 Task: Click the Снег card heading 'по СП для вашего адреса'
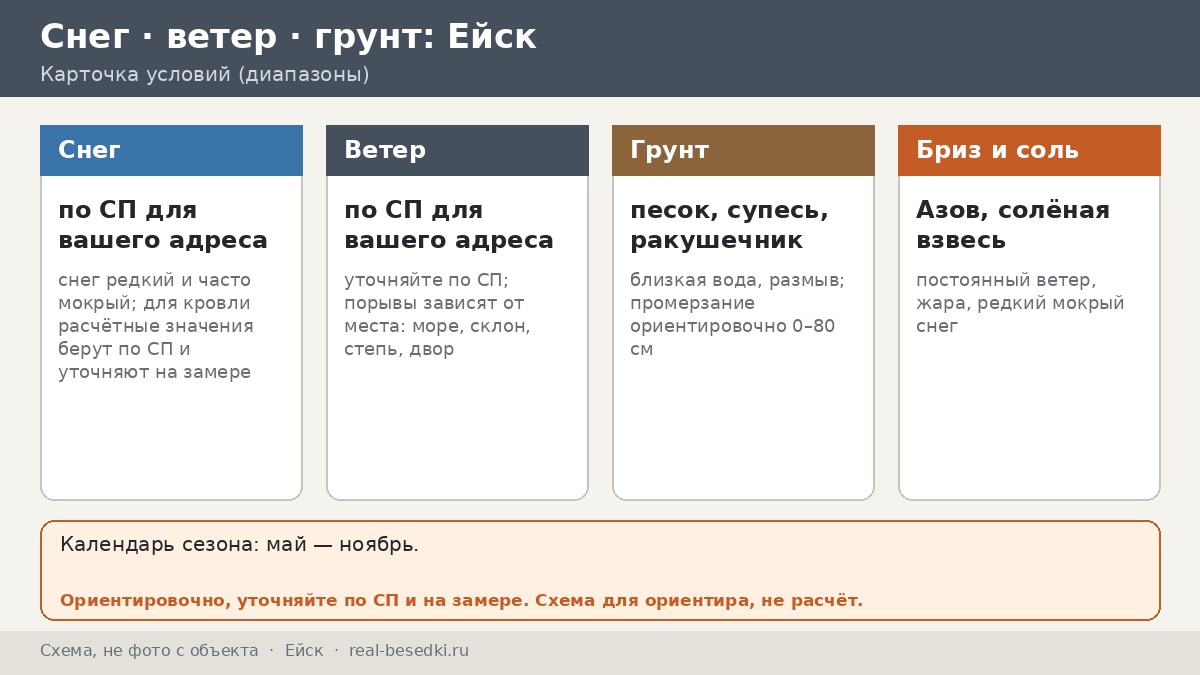coord(163,225)
